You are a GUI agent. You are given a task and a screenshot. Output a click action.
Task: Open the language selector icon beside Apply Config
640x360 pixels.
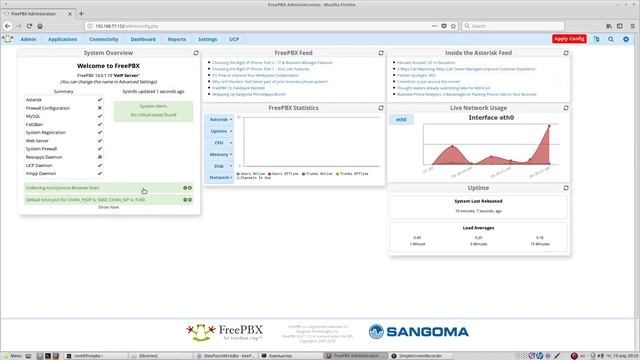click(596, 39)
